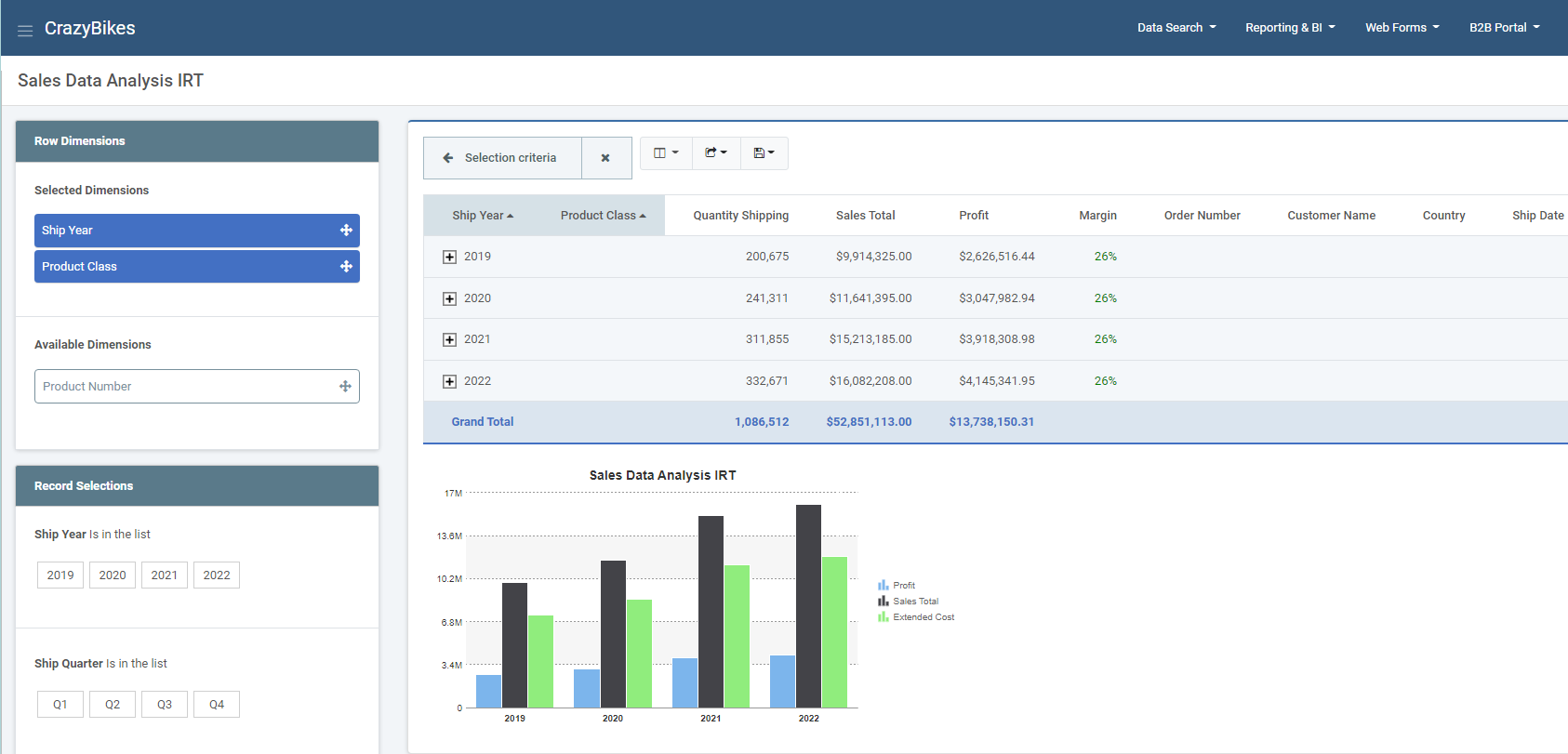Viewport: 1568px width, 754px height.
Task: Click the $52,851,113.00 grand total value
Action: (x=869, y=422)
